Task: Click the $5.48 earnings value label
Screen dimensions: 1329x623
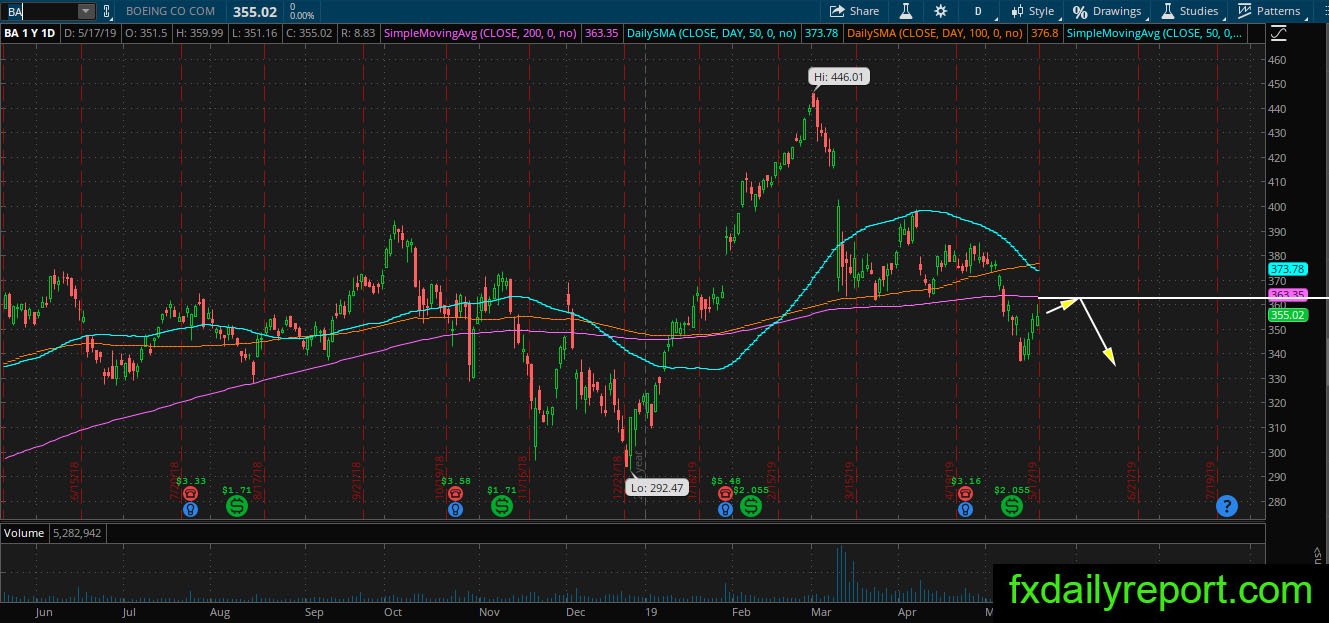Action: [x=726, y=481]
